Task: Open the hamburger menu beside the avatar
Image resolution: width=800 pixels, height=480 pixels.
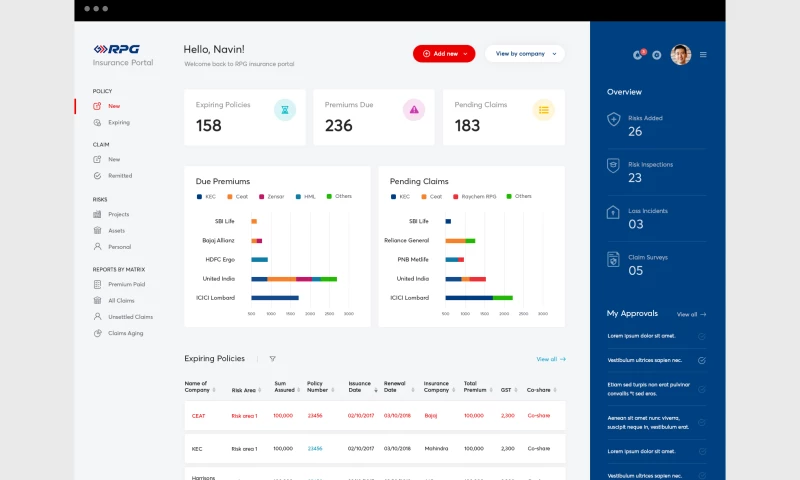Action: point(703,54)
